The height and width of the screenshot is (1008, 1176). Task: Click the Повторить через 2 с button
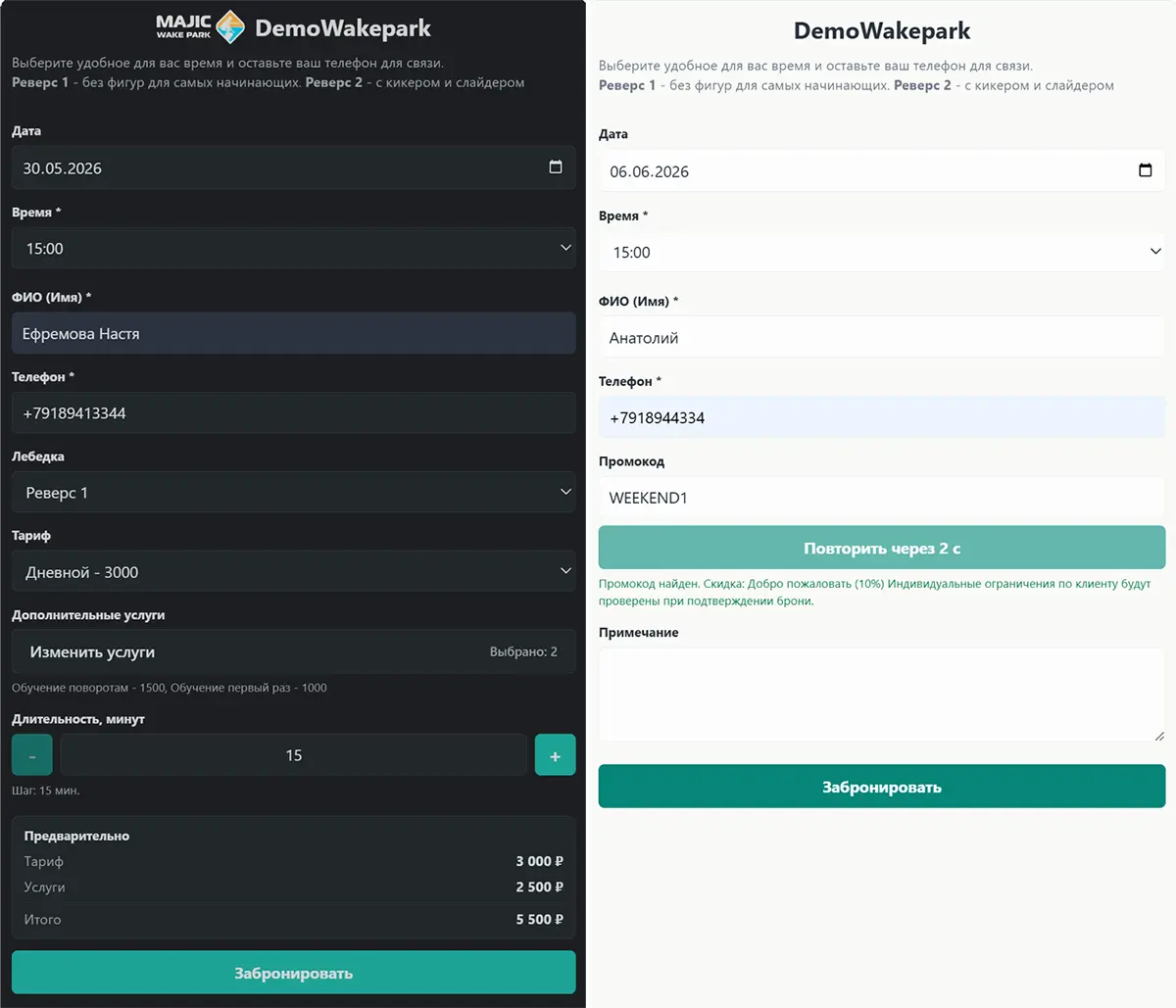coord(882,548)
